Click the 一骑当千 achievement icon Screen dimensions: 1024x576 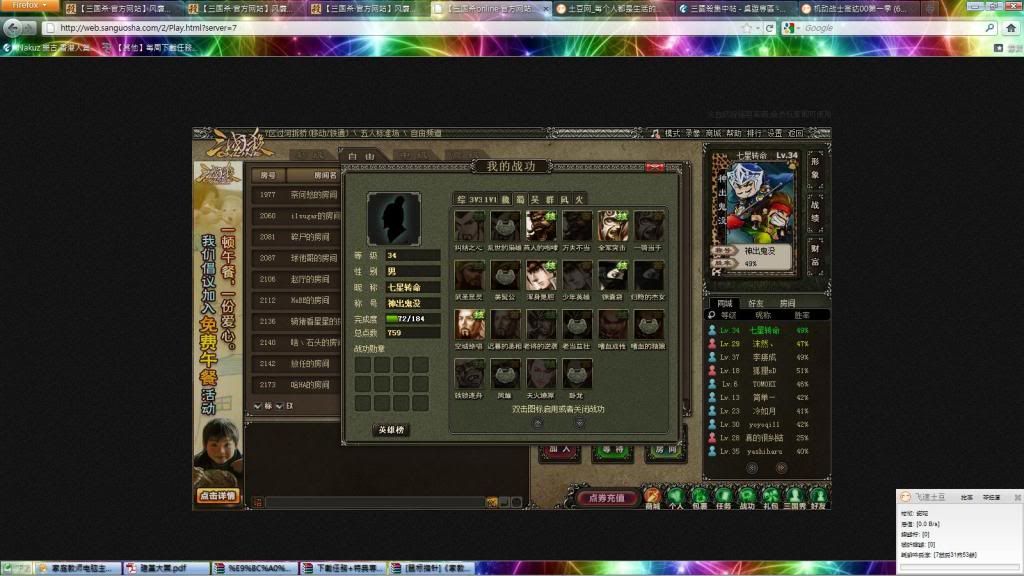tap(648, 227)
